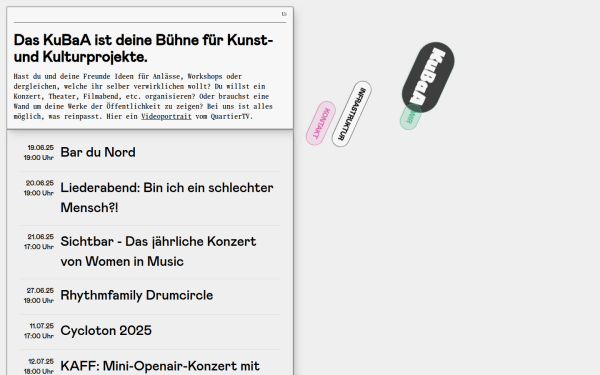Click heading 'Das KuBaA ist deine Bühne'

click(x=143, y=48)
